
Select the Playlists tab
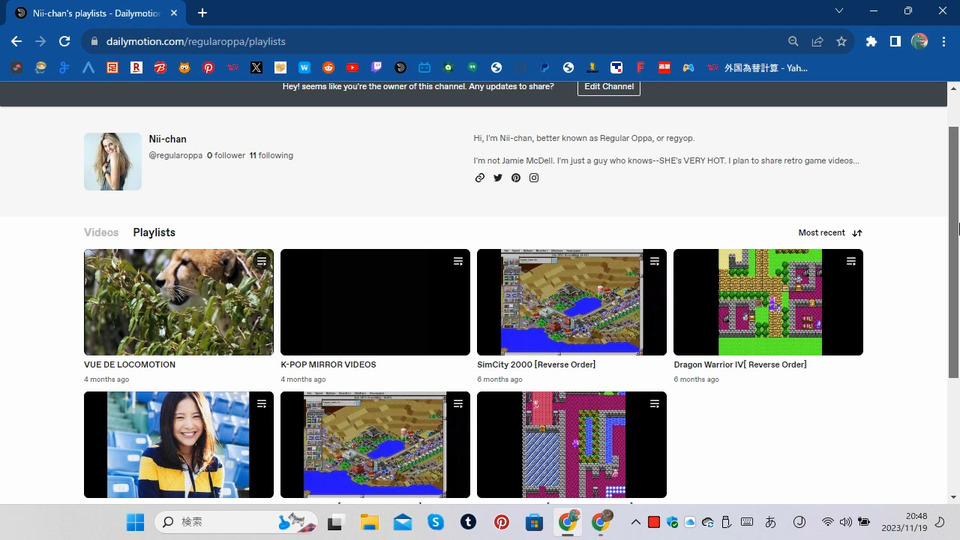[x=154, y=233]
